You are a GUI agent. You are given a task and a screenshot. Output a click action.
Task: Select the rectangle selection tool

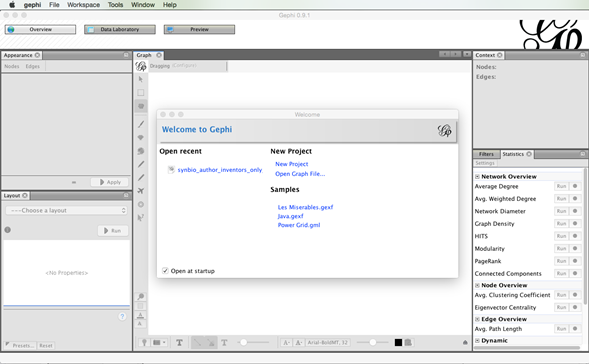[x=141, y=92]
